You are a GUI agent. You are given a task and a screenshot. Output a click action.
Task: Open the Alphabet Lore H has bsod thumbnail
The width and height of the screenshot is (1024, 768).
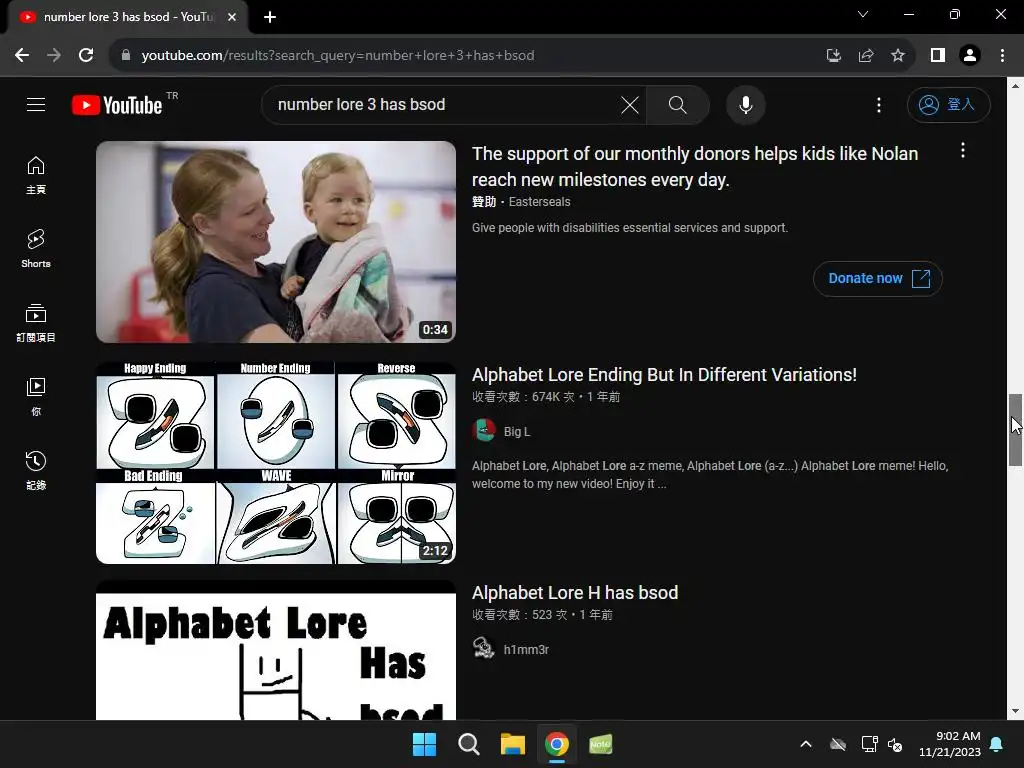276,650
